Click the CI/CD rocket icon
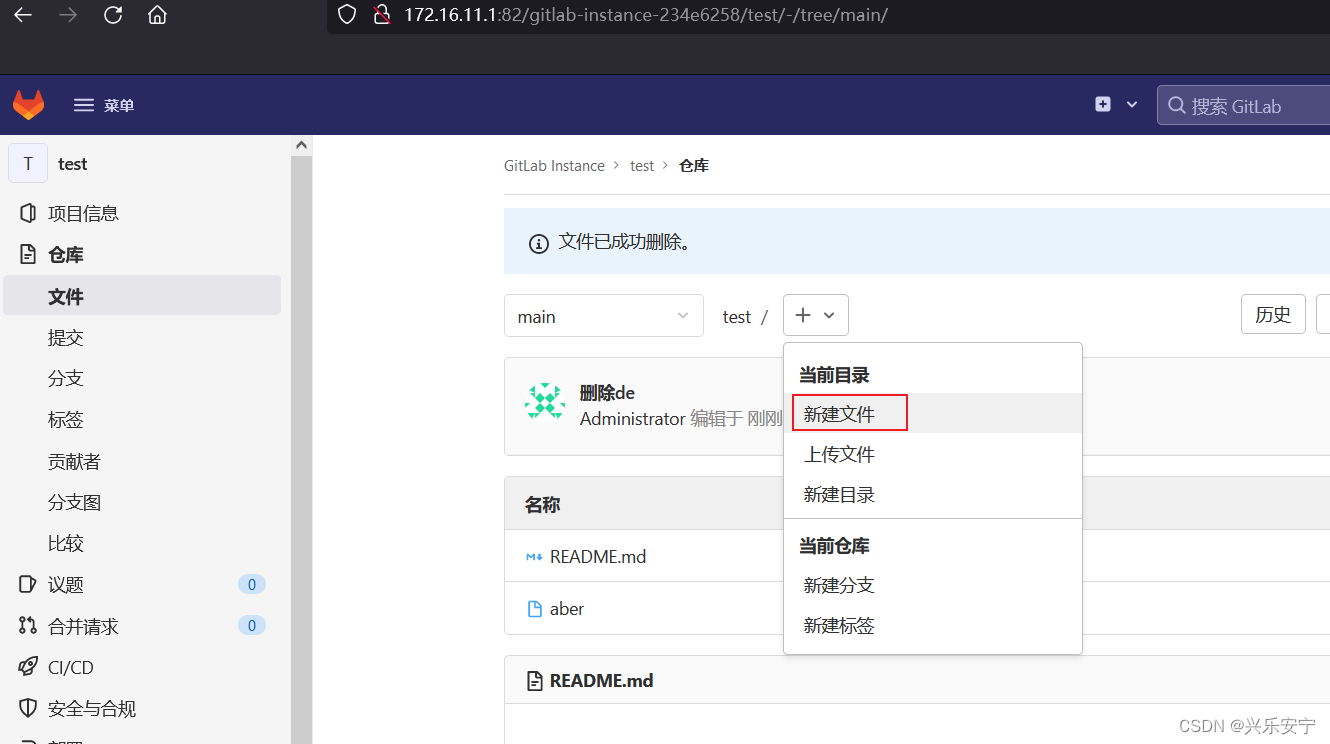The width and height of the screenshot is (1330, 744). [28, 667]
